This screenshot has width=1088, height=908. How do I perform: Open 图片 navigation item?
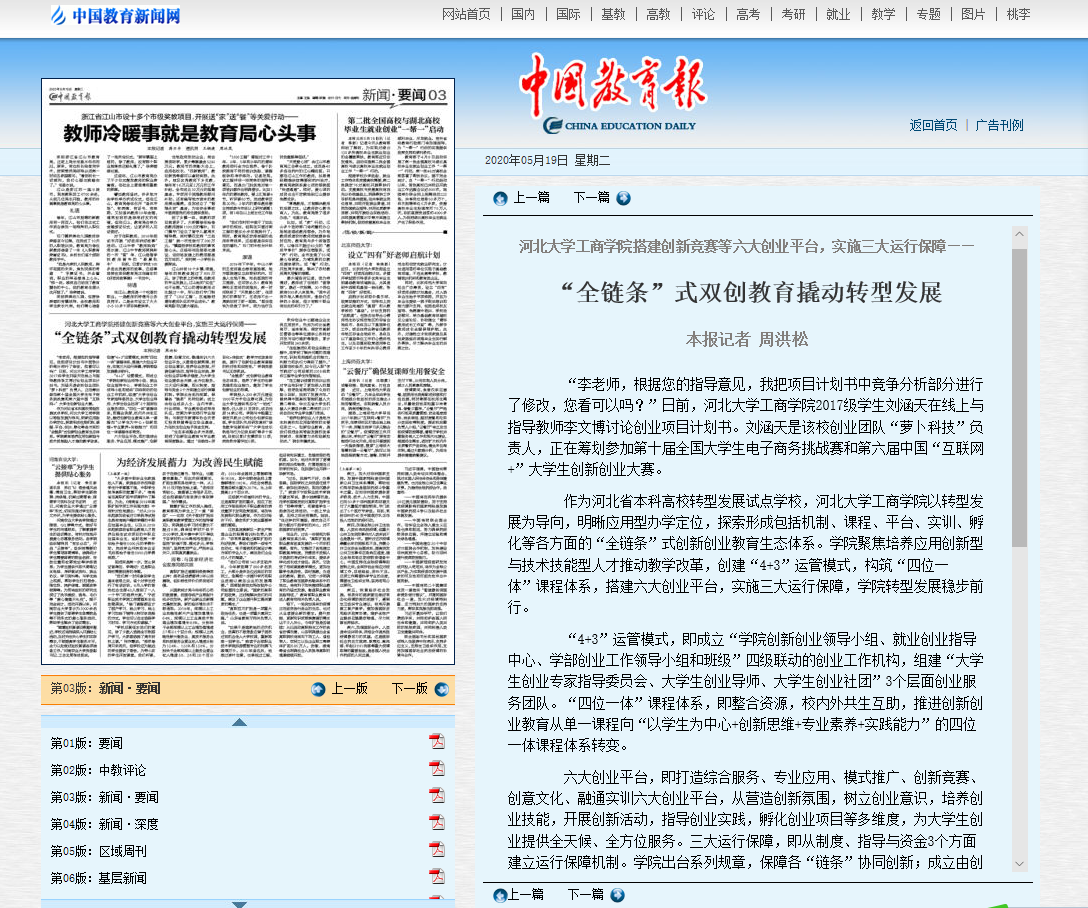click(974, 15)
